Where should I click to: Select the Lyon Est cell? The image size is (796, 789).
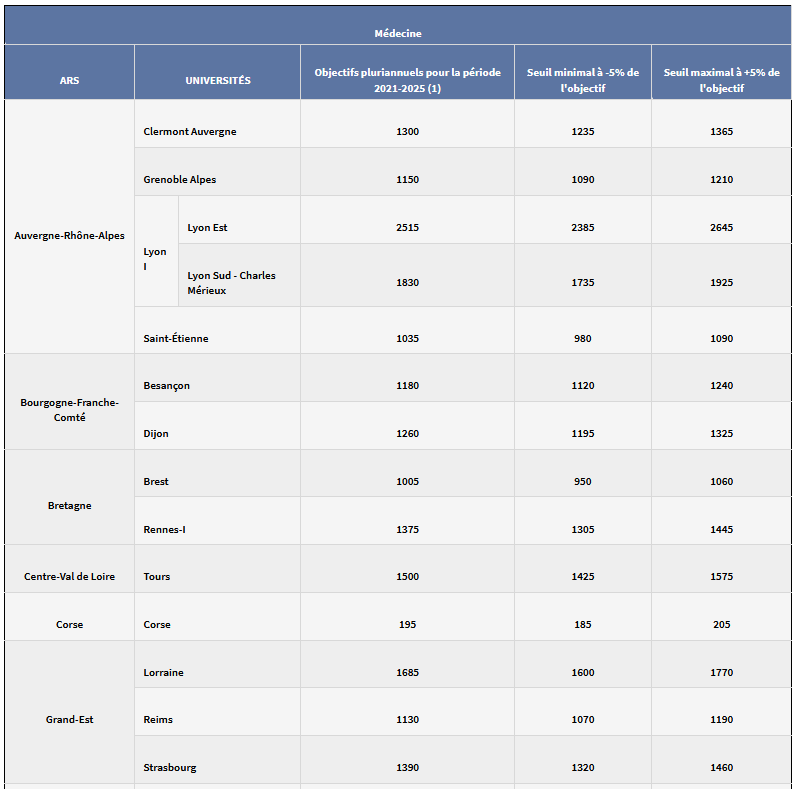(208, 228)
